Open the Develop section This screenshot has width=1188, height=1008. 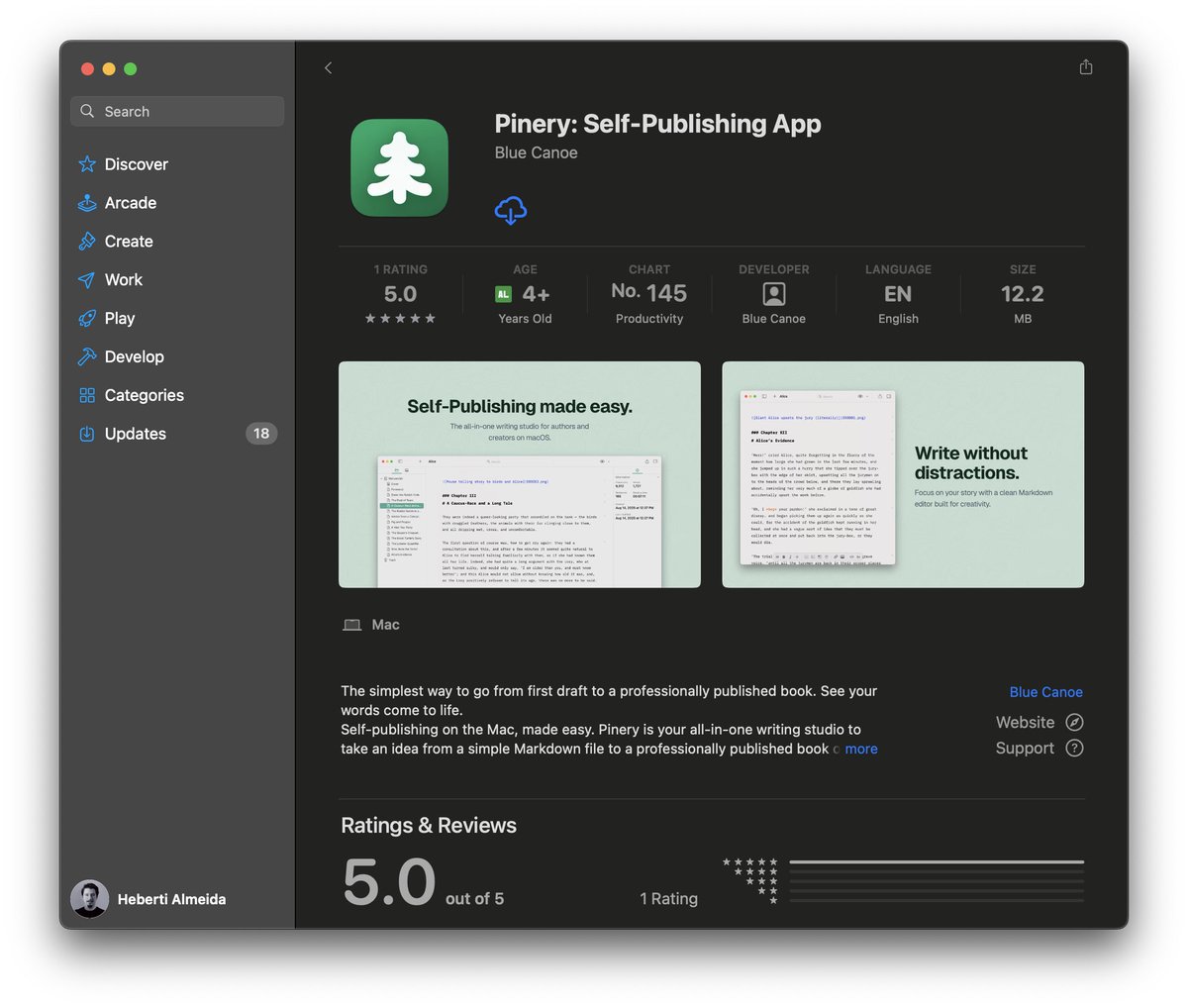pyautogui.click(x=135, y=356)
